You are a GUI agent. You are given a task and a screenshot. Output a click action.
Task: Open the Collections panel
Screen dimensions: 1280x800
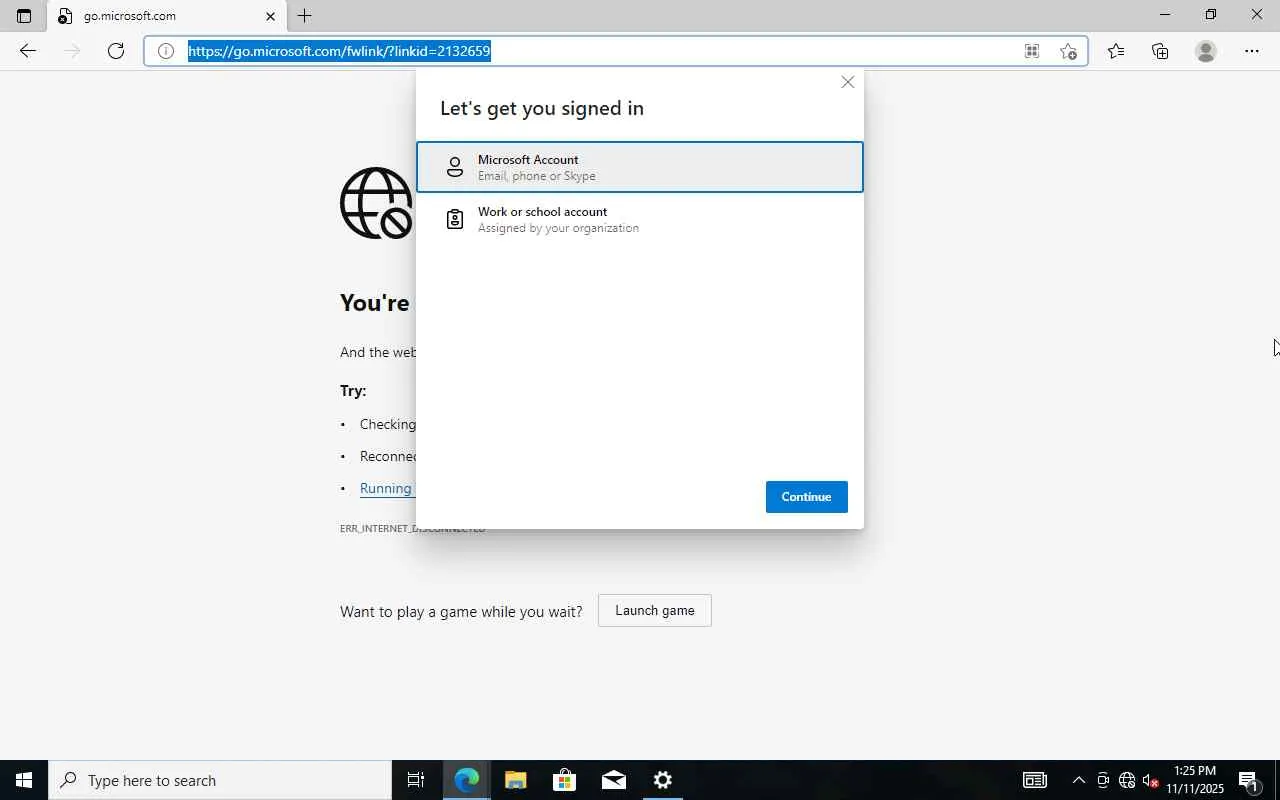coord(1160,51)
